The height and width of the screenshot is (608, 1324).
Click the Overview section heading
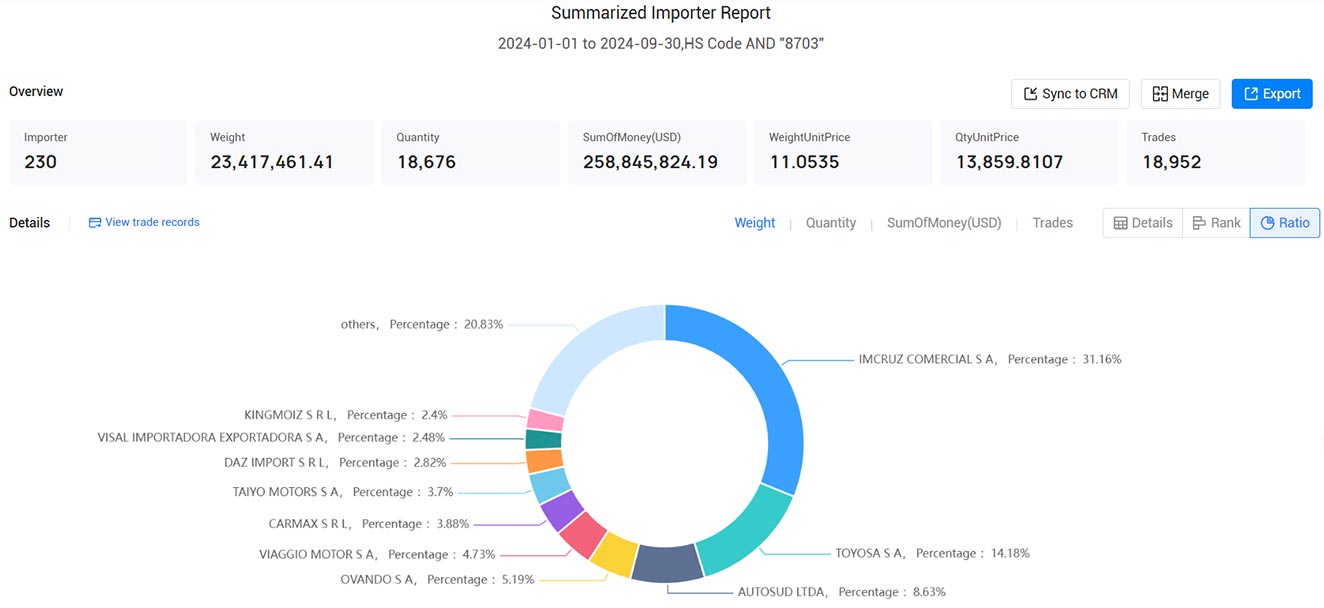36,91
